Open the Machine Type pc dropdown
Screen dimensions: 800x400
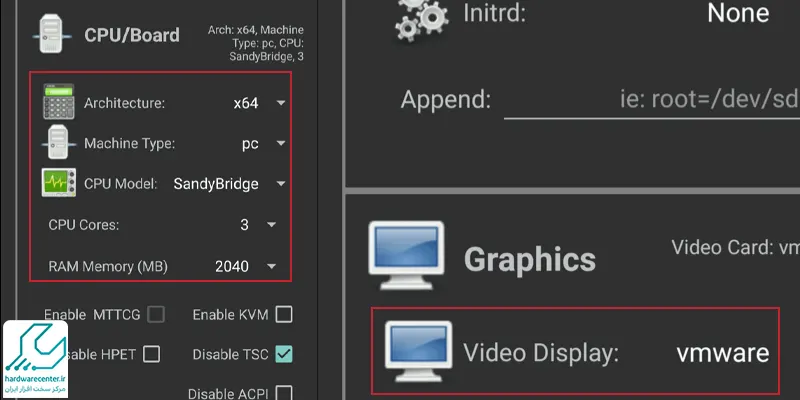(263, 144)
